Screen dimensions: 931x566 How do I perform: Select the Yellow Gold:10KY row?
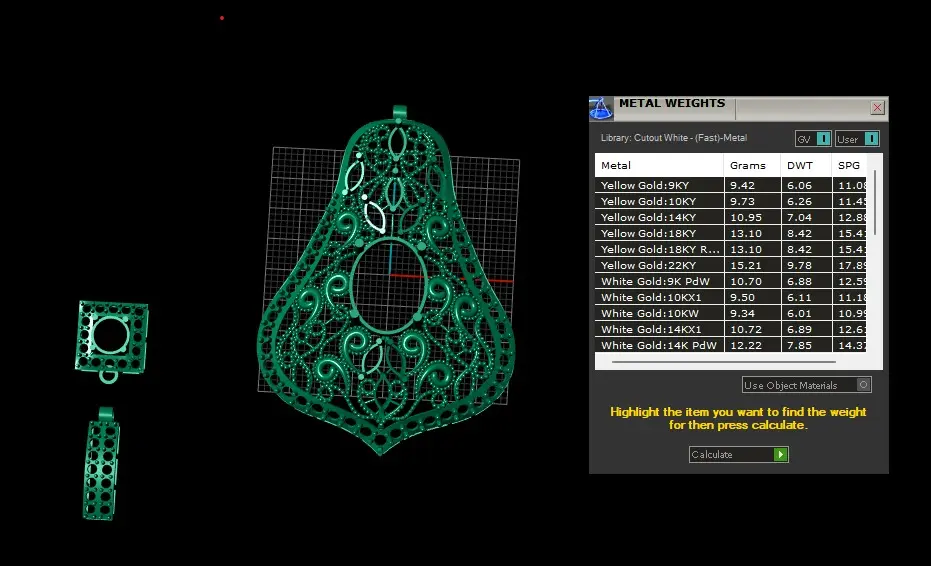pyautogui.click(x=730, y=201)
